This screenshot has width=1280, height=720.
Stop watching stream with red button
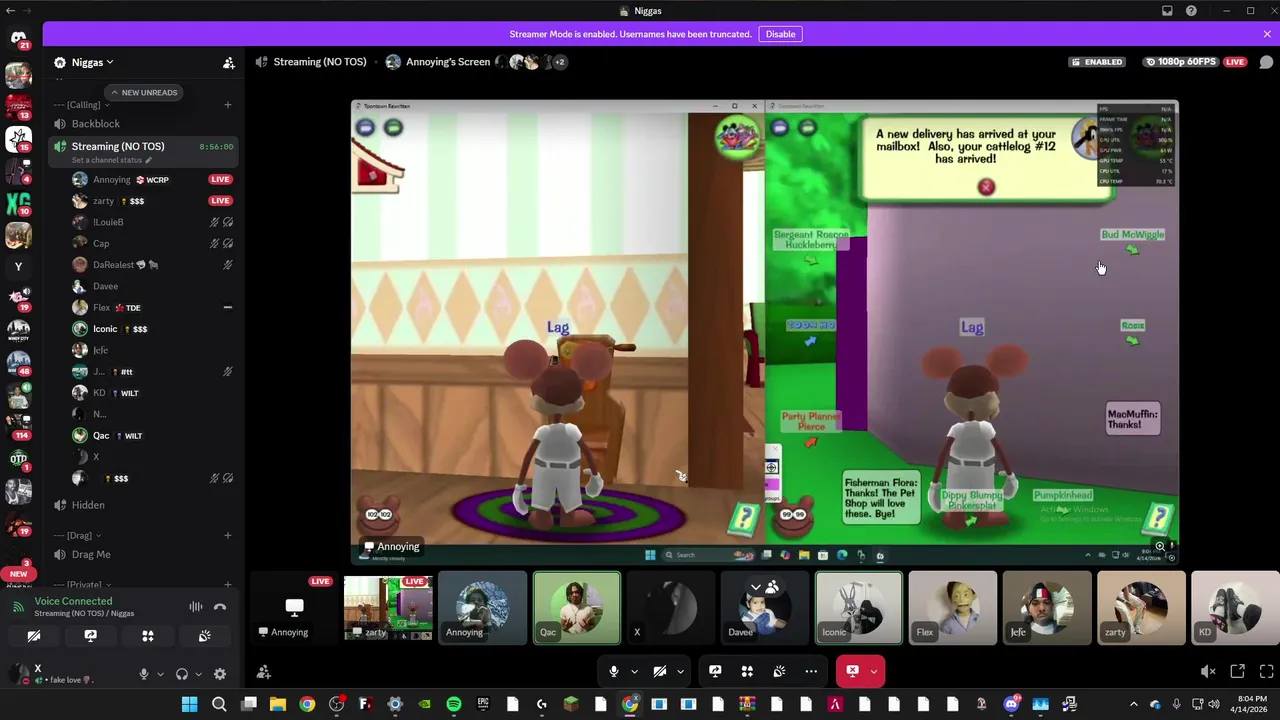tap(853, 671)
